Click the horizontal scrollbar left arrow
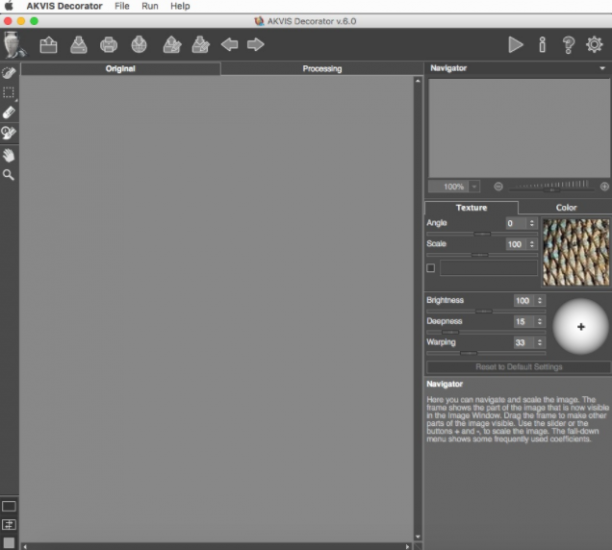 coord(25,546)
